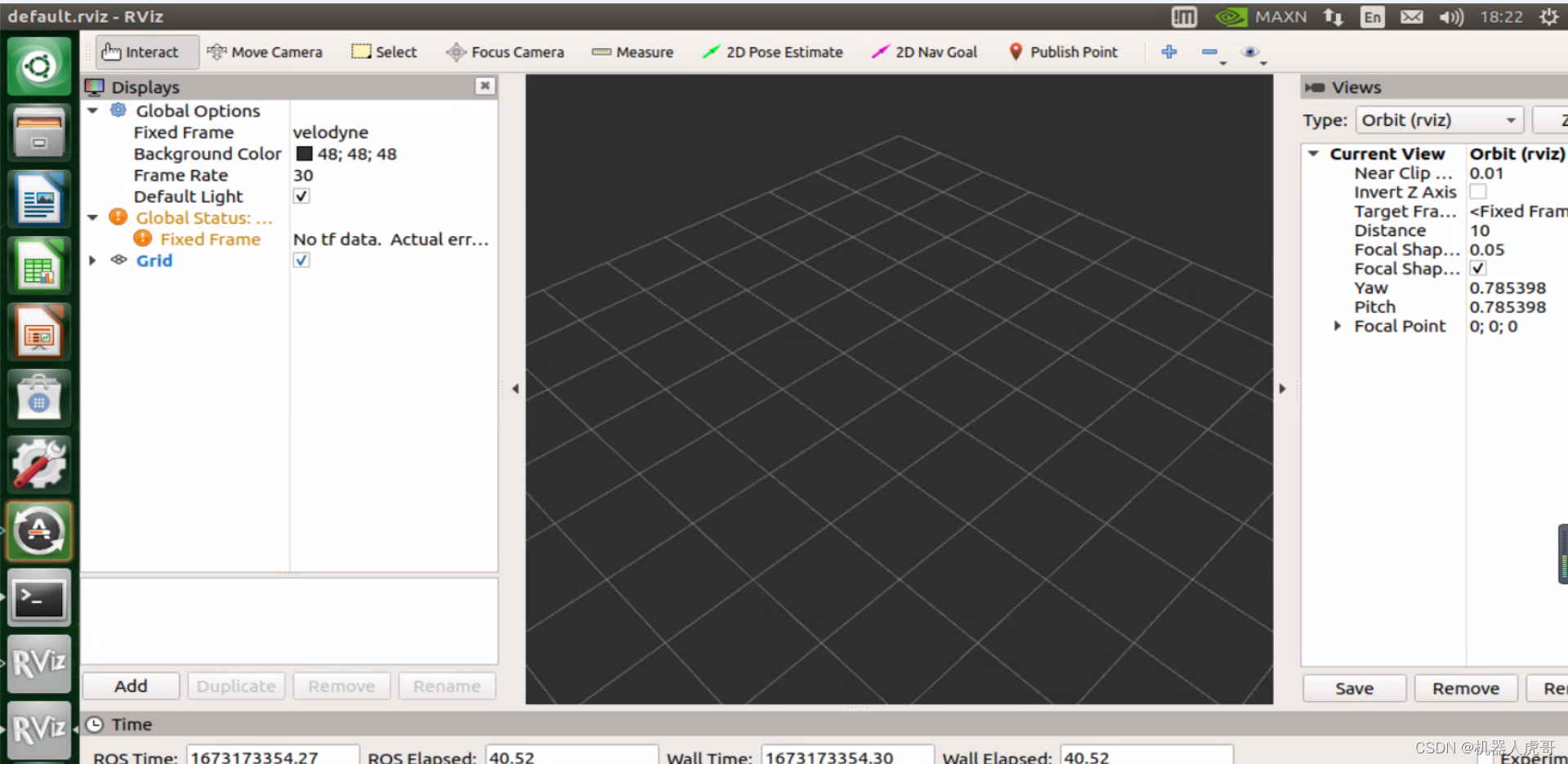Activate the 2D Nav Goal tool
Screen dimensions: 1568x764
coord(924,52)
